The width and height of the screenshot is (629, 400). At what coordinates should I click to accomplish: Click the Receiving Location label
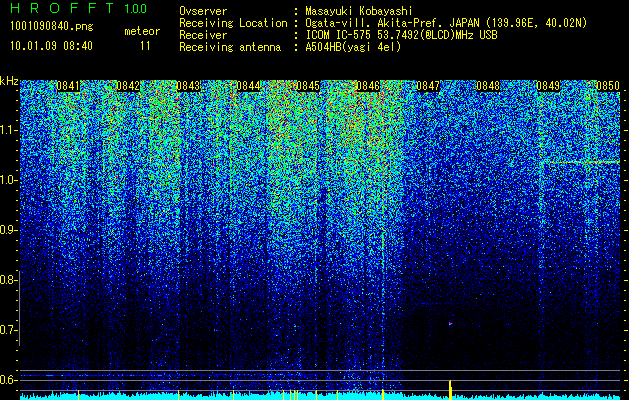(233, 23)
